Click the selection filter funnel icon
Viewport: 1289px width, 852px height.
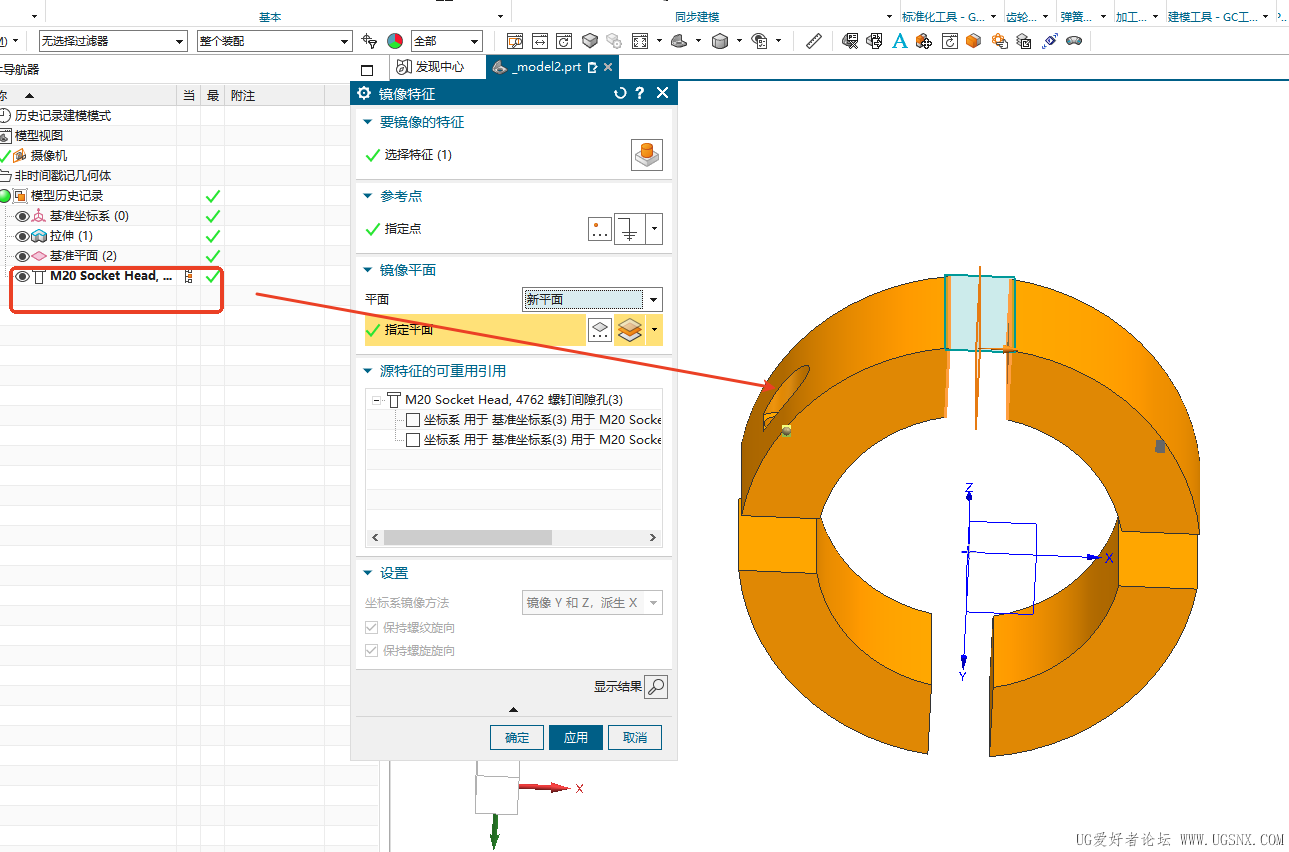(x=370, y=41)
